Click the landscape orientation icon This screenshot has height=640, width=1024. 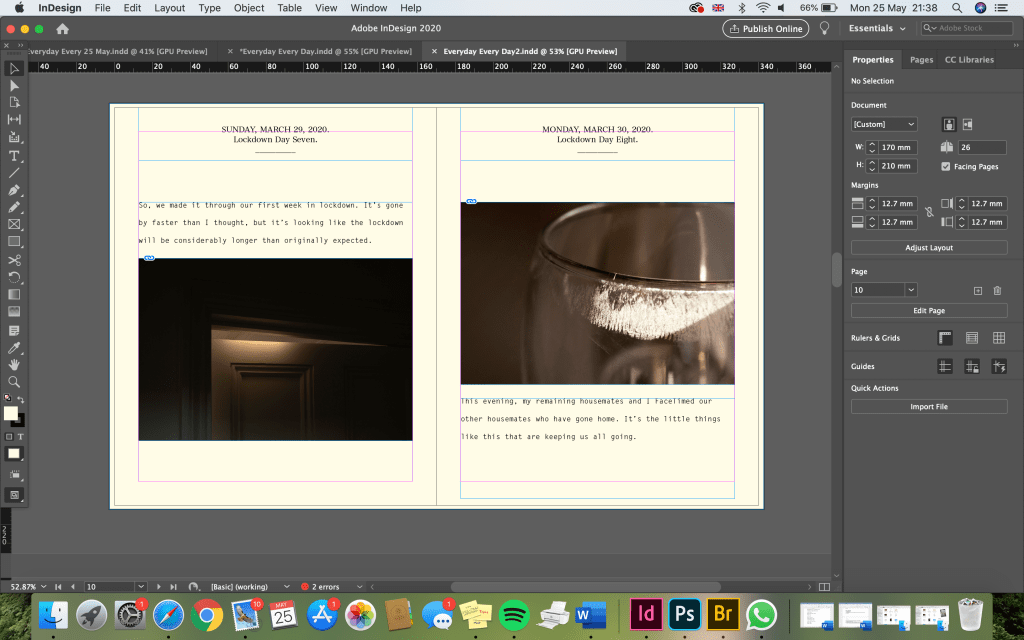pyautogui.click(x=967, y=124)
